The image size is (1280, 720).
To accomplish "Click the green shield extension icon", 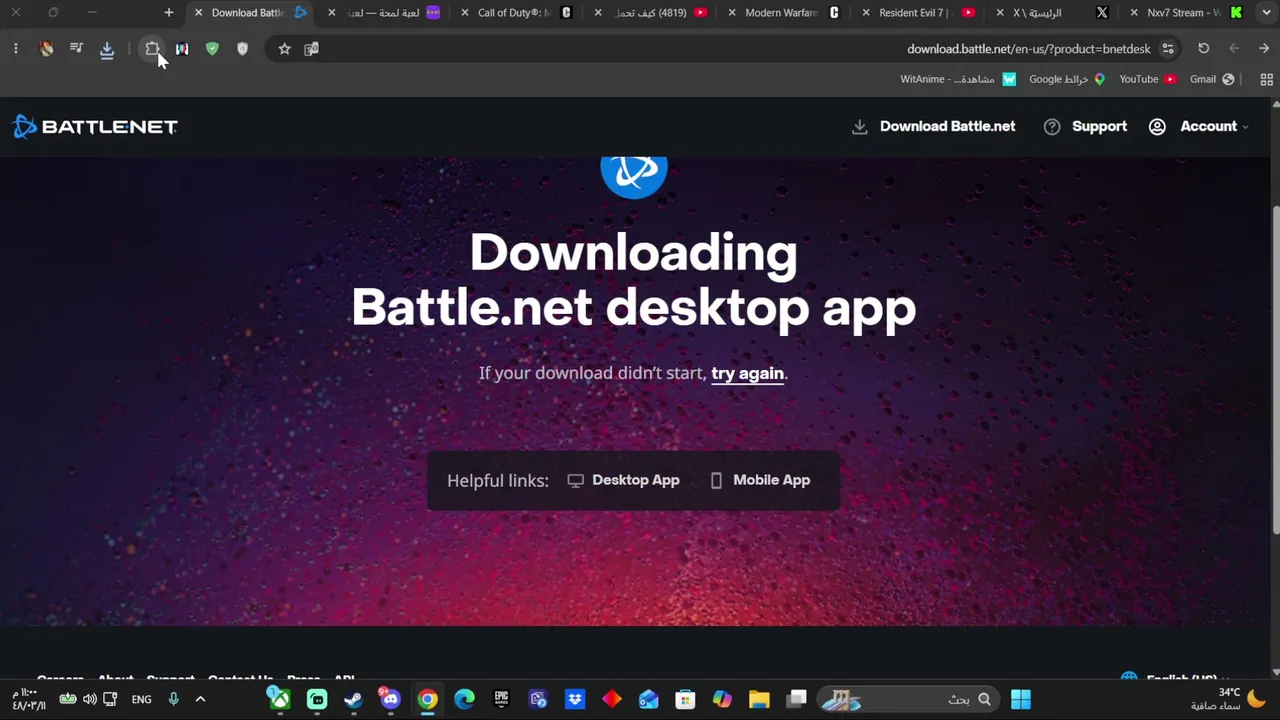I will 212,49.
